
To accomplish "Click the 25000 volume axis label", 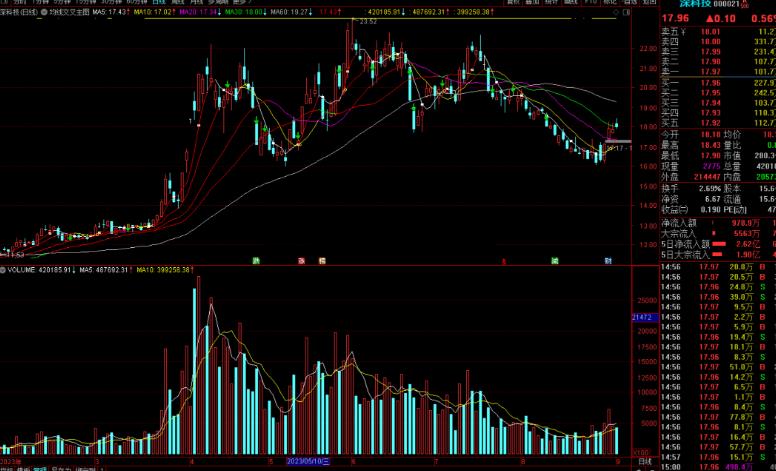I will tap(647, 300).
